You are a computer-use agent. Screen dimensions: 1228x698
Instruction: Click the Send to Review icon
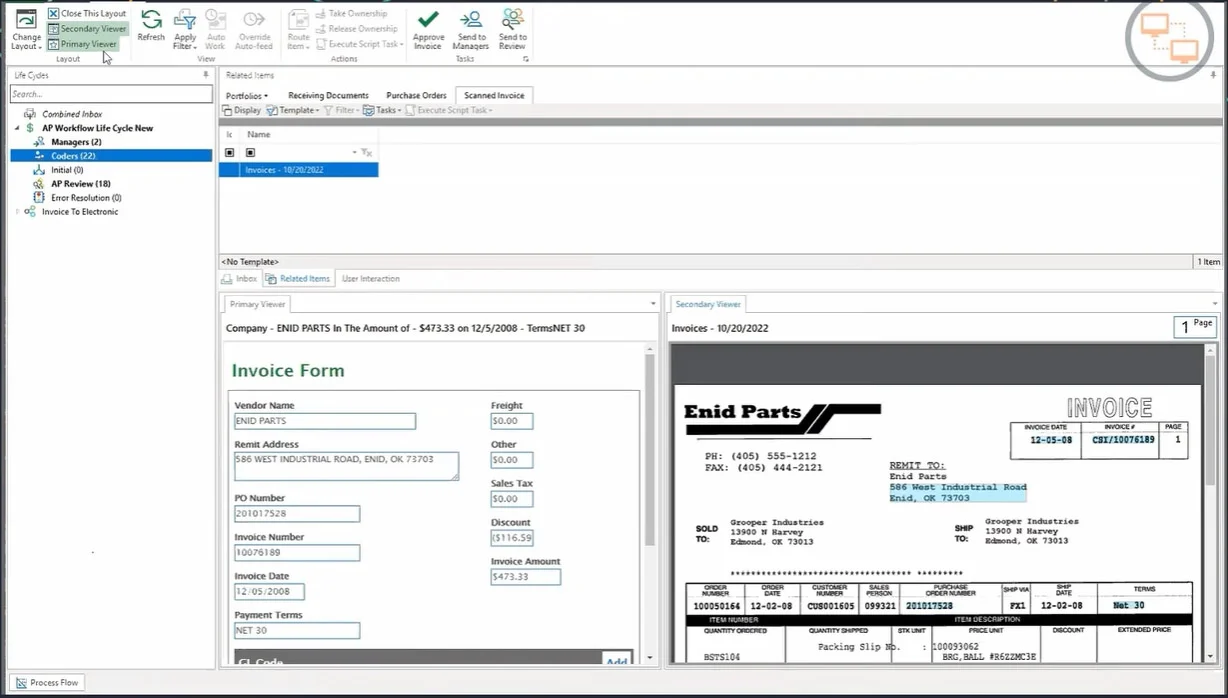tap(512, 27)
